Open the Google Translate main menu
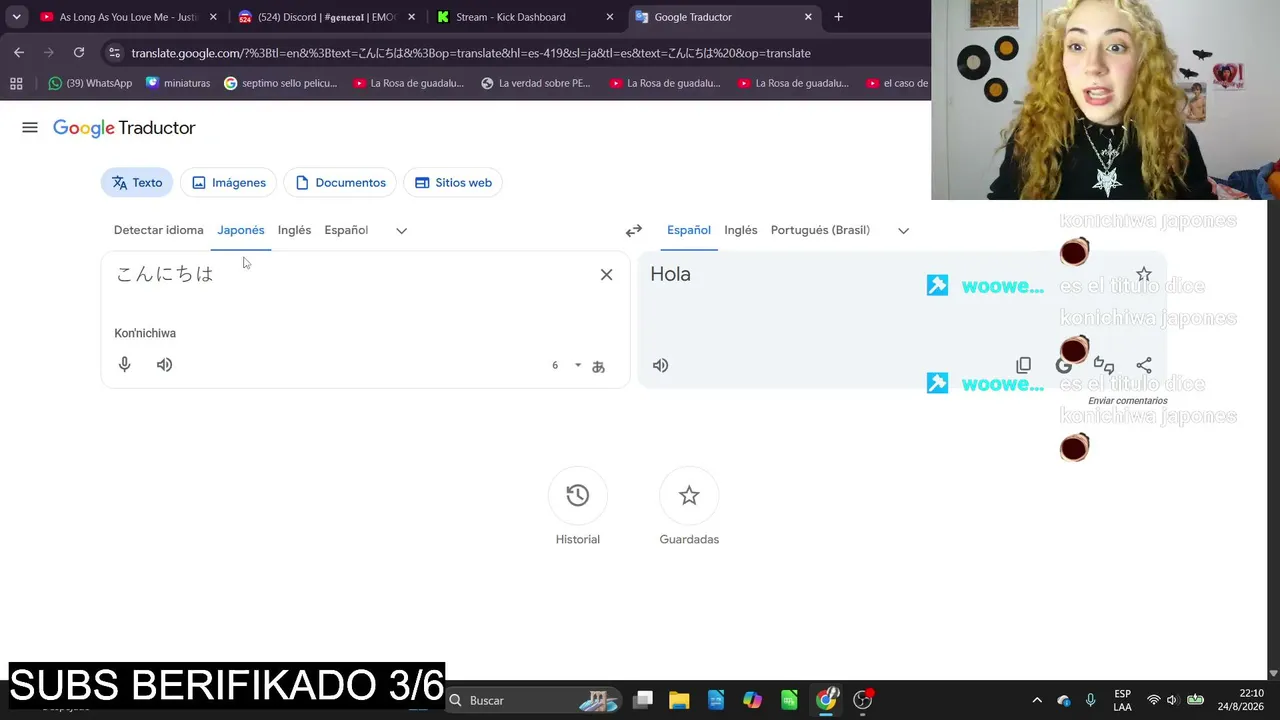Viewport: 1280px width, 720px height. click(x=30, y=128)
